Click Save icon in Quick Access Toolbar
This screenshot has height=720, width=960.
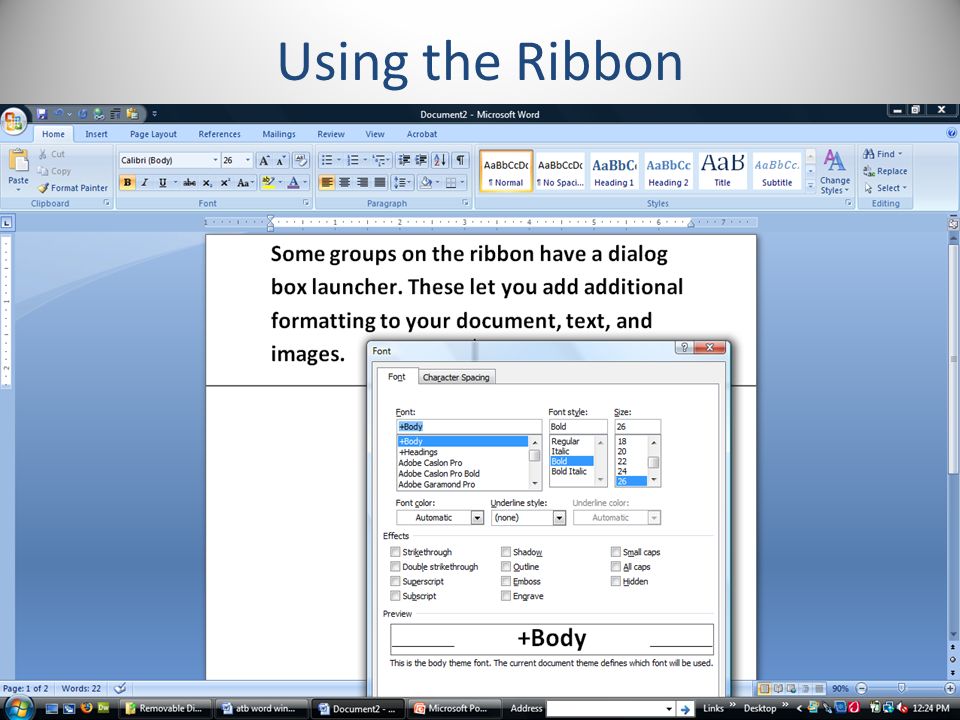42,114
